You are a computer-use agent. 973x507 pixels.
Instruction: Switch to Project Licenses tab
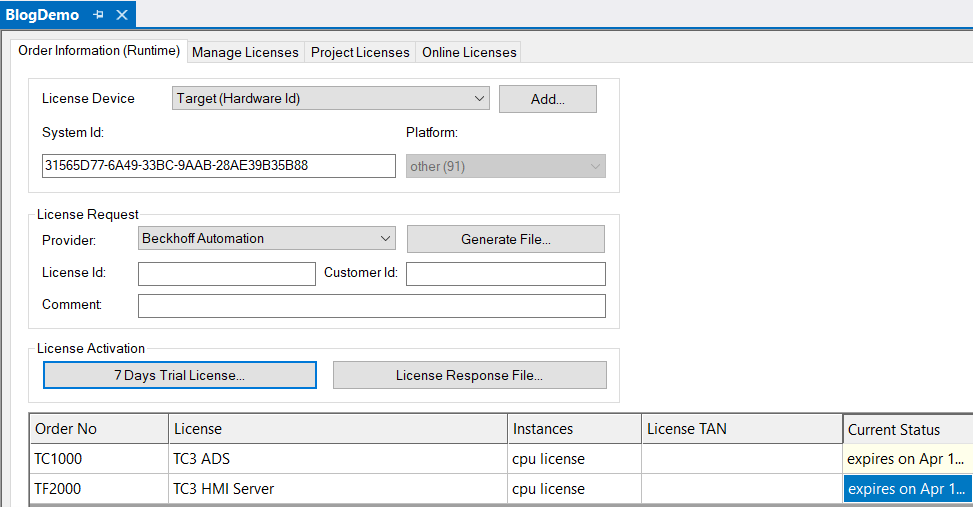(x=360, y=53)
